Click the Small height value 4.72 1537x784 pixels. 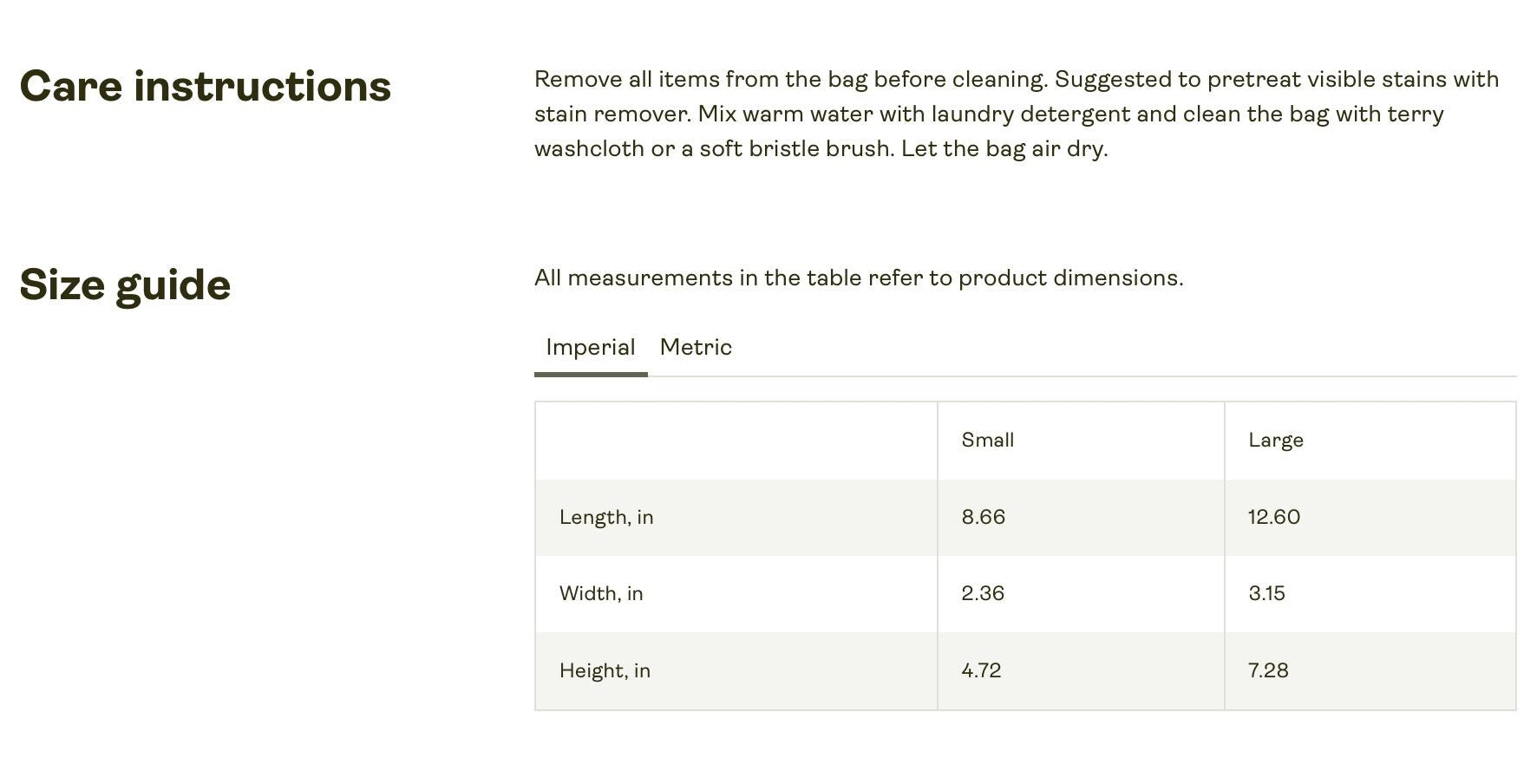pyautogui.click(x=981, y=671)
